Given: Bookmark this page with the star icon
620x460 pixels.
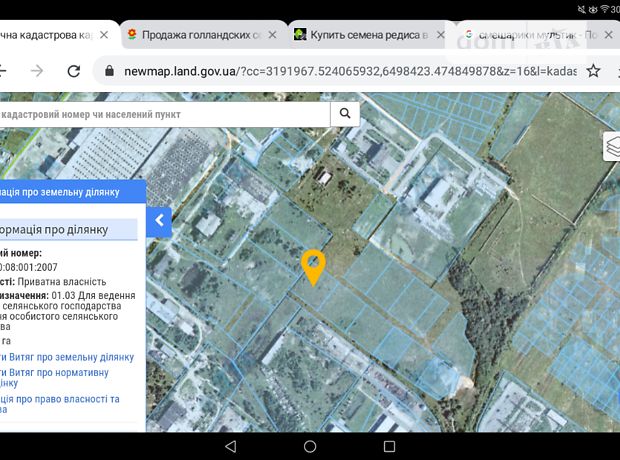Looking at the screenshot, I should pyautogui.click(x=593, y=71).
